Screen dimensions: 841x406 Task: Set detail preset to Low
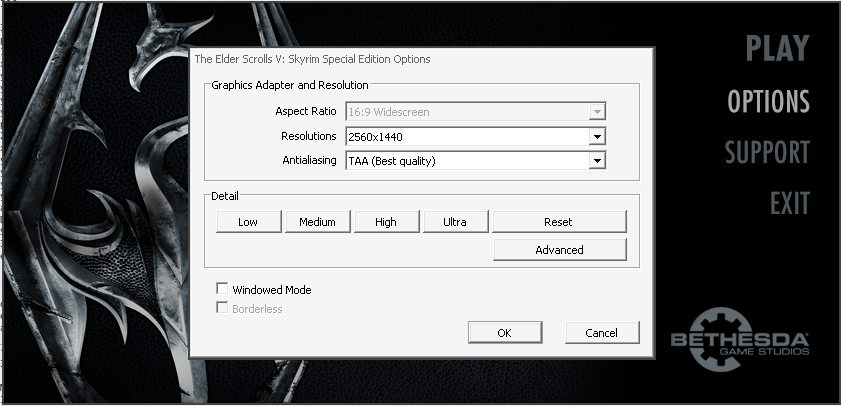(x=248, y=222)
